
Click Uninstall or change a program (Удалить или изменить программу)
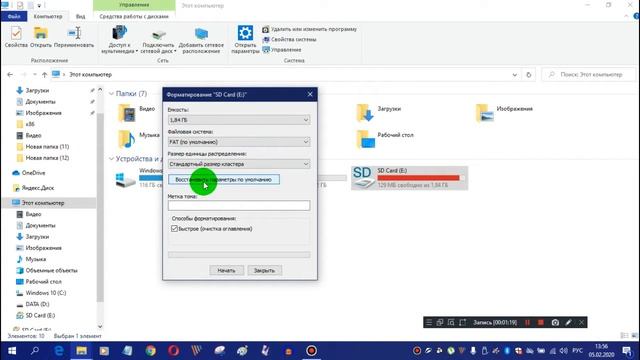(309, 29)
